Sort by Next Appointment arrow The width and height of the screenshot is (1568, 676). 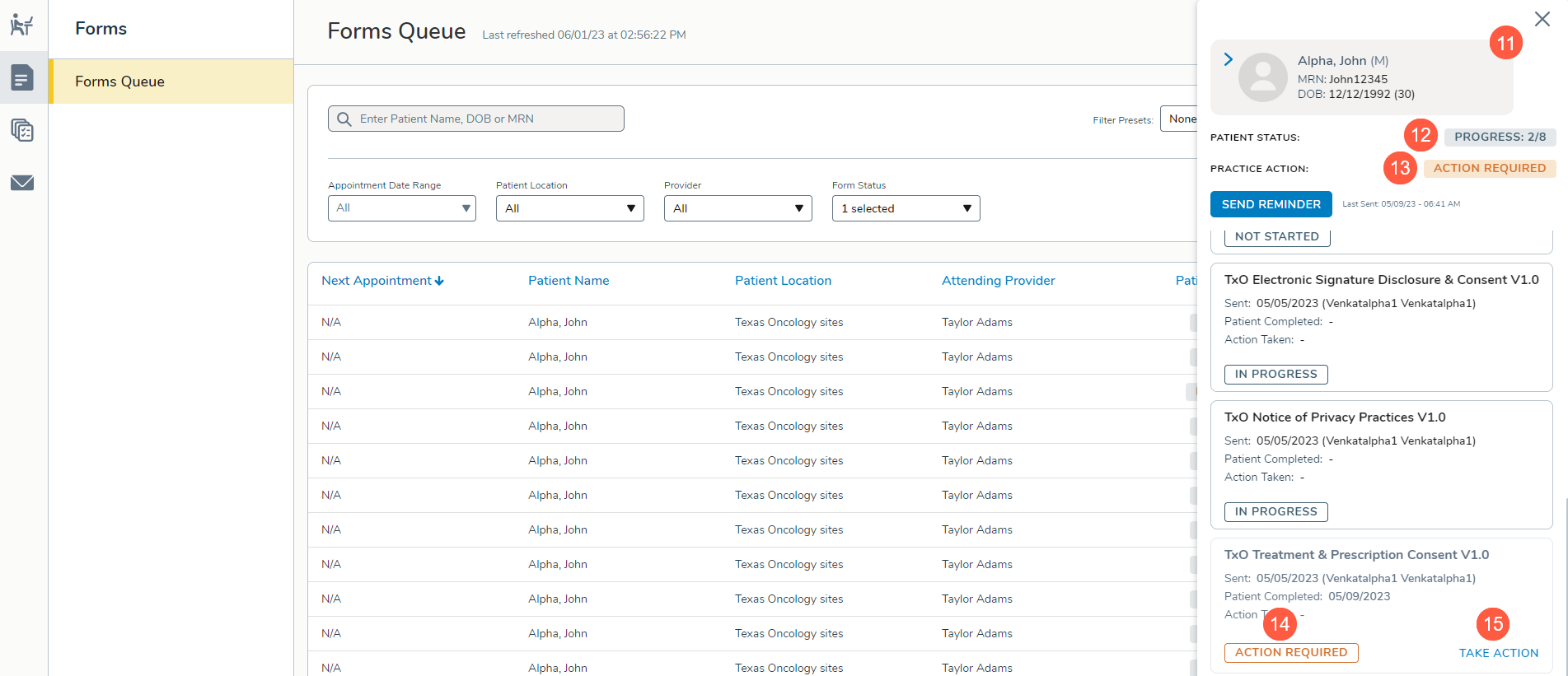439,281
